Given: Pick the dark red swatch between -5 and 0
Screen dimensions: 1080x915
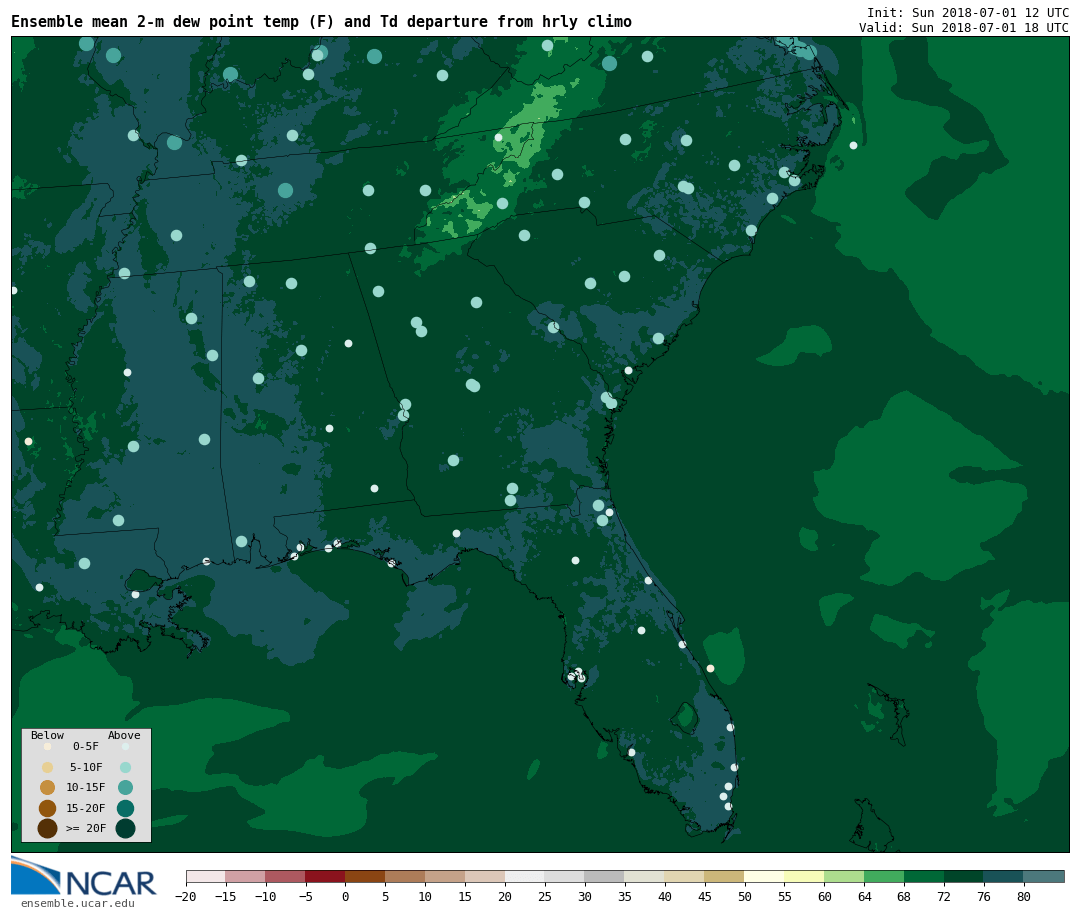Looking at the screenshot, I should (325, 876).
